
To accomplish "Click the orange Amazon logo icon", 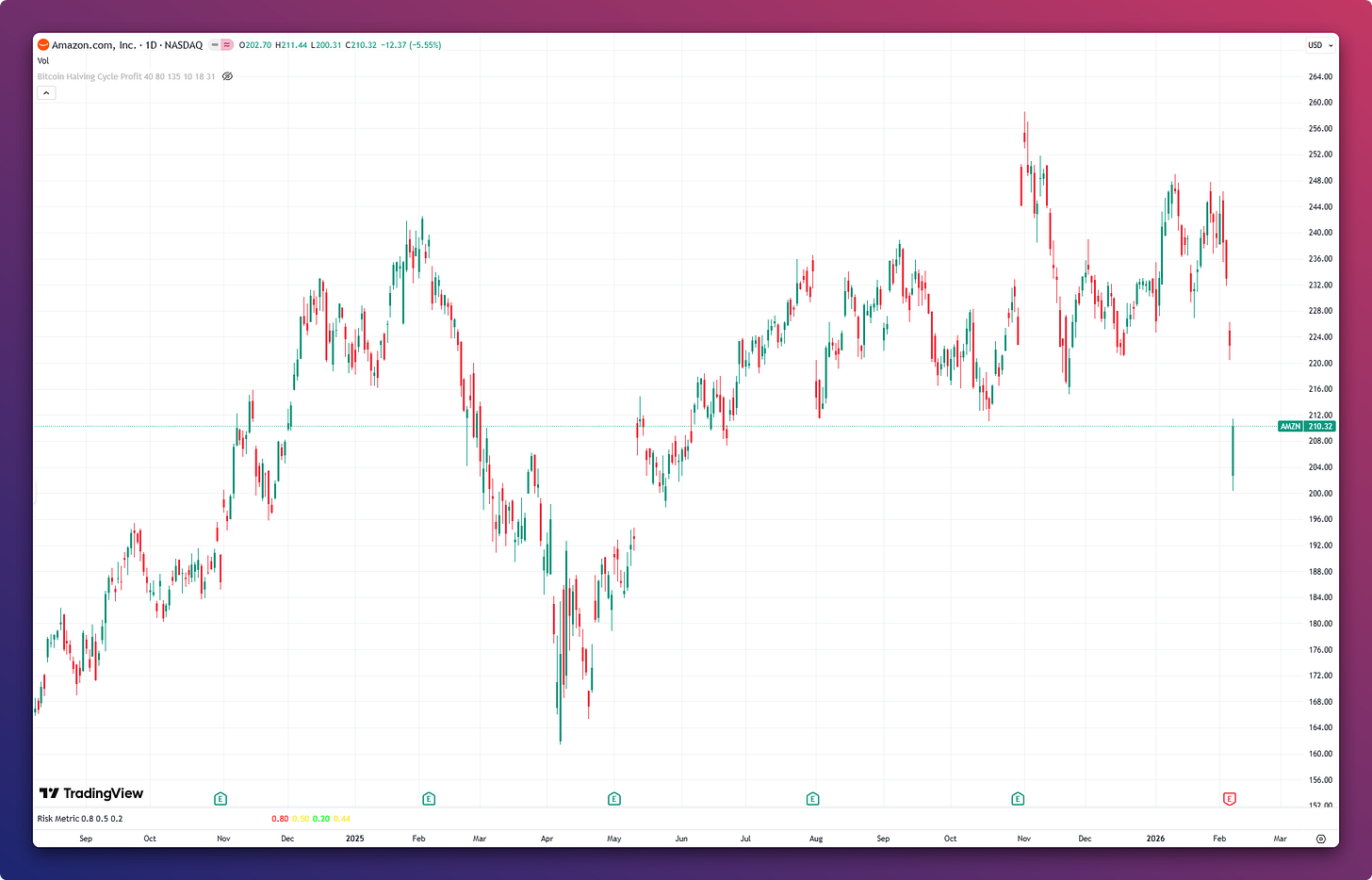I will point(43,45).
